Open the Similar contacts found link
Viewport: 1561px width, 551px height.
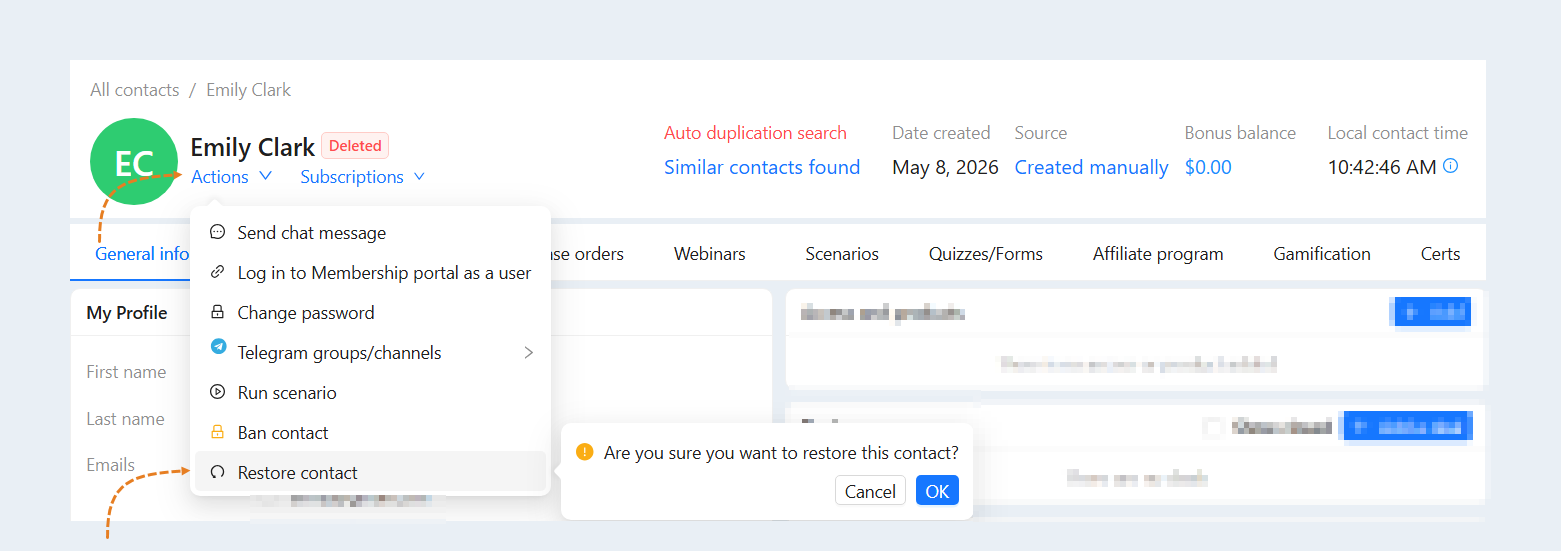pos(762,167)
